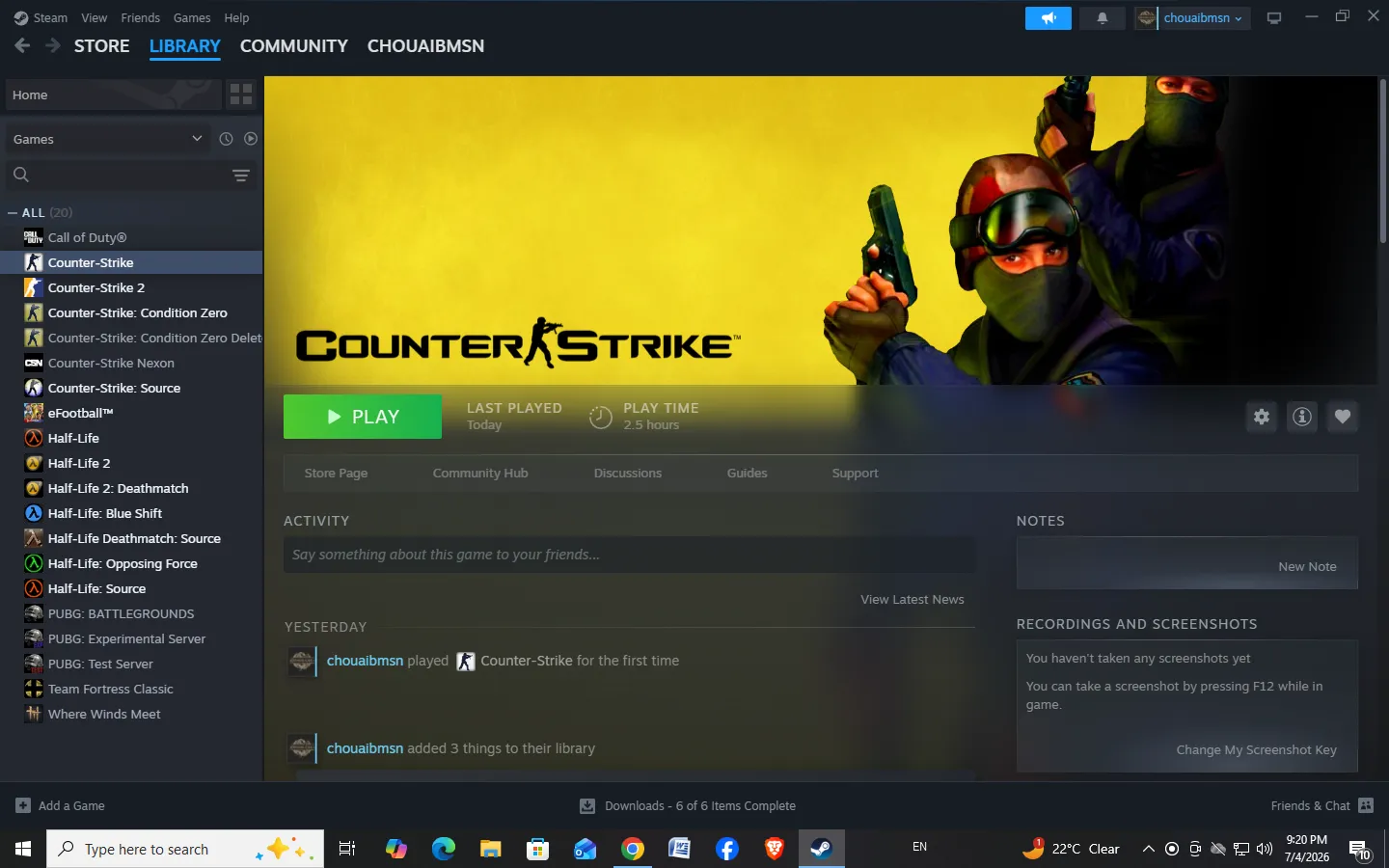Select Half-Life: Opposing Force entry
The height and width of the screenshot is (868, 1389).
tap(131, 563)
